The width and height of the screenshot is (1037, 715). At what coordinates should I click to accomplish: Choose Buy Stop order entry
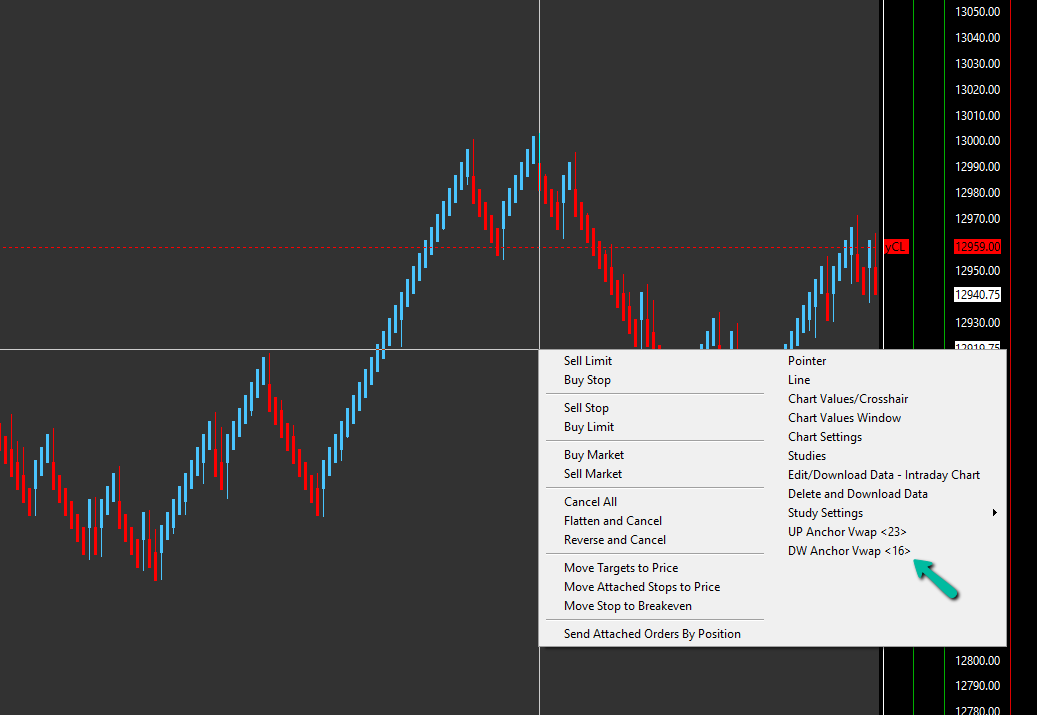click(x=587, y=380)
